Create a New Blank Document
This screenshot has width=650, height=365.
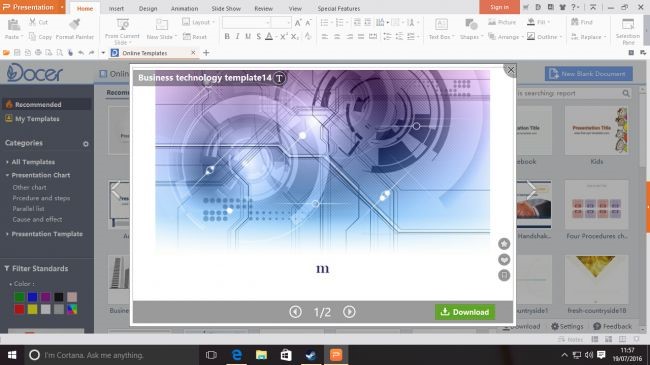[589, 74]
